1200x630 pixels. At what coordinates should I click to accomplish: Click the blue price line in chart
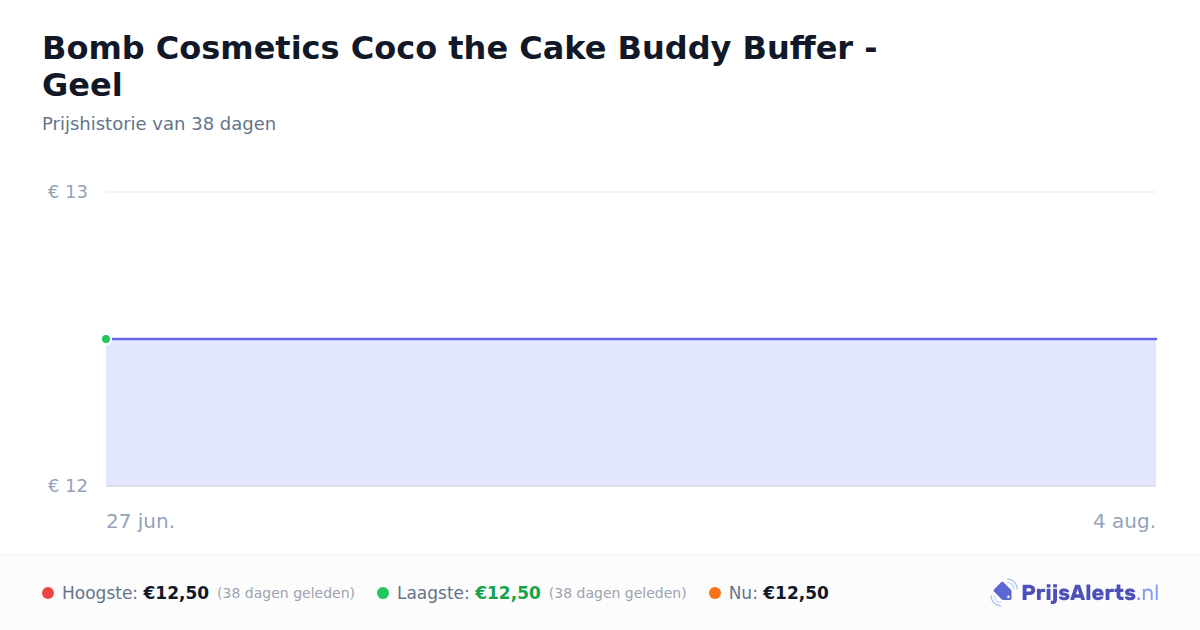coord(631,339)
